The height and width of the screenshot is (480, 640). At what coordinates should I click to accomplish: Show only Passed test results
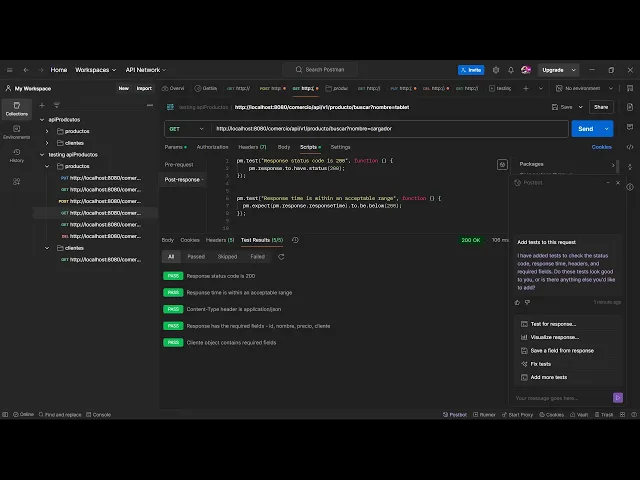coord(196,257)
